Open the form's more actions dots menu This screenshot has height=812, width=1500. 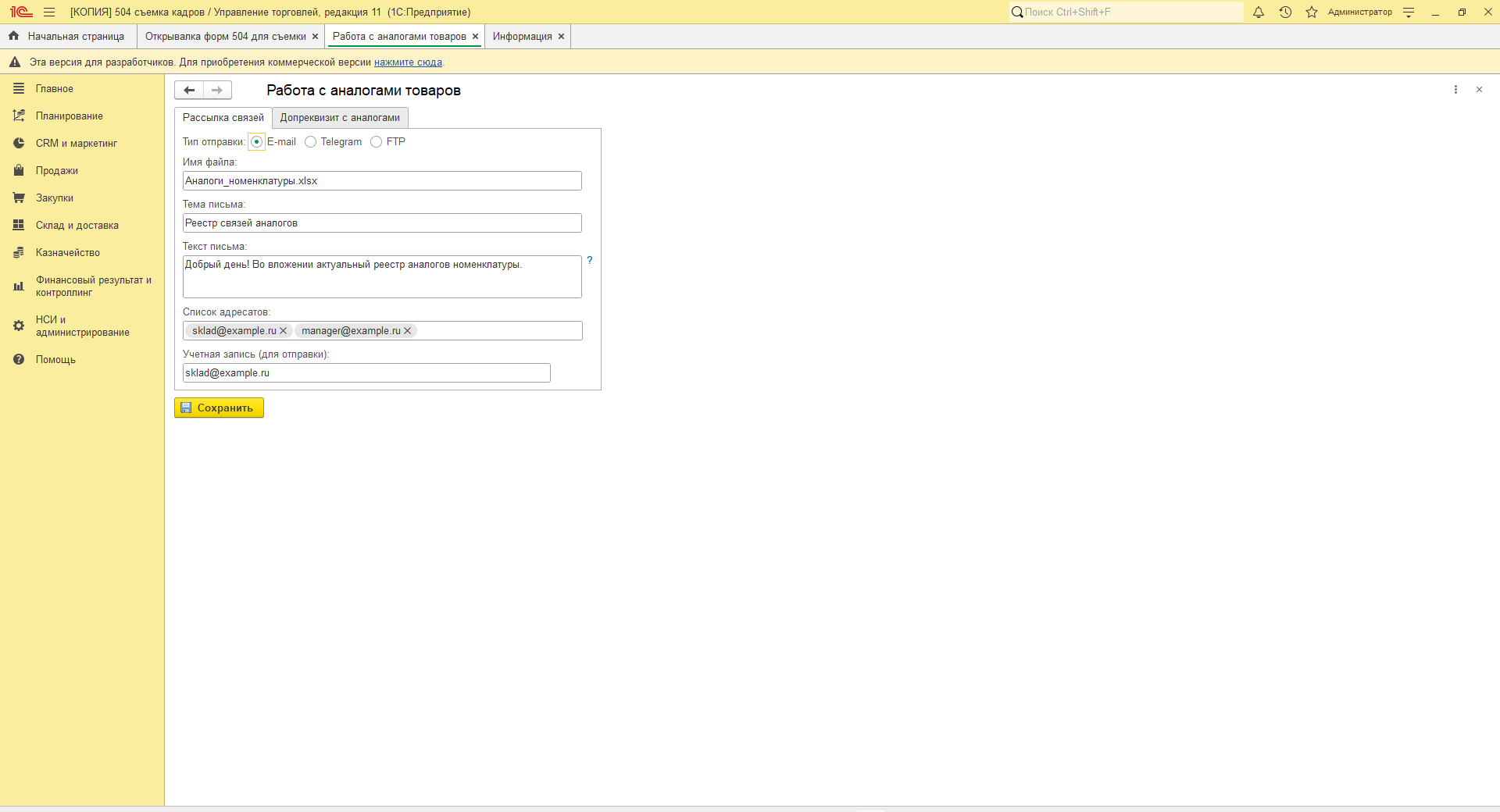(1455, 90)
